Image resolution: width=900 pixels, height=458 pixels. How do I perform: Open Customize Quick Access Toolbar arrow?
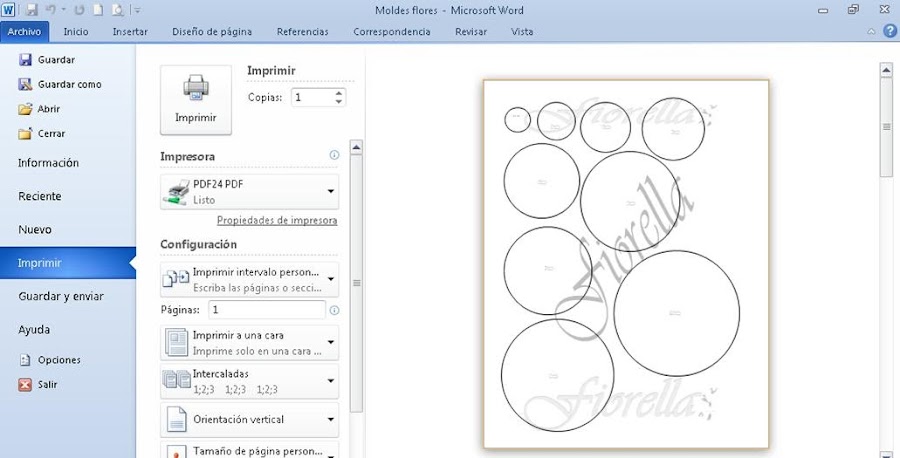pyautogui.click(x=137, y=10)
